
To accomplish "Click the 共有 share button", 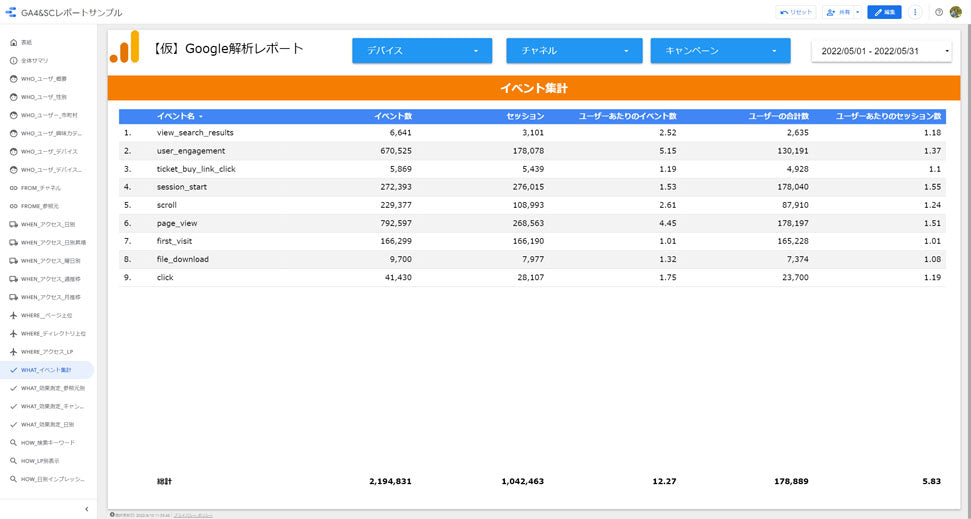I will coord(838,12).
